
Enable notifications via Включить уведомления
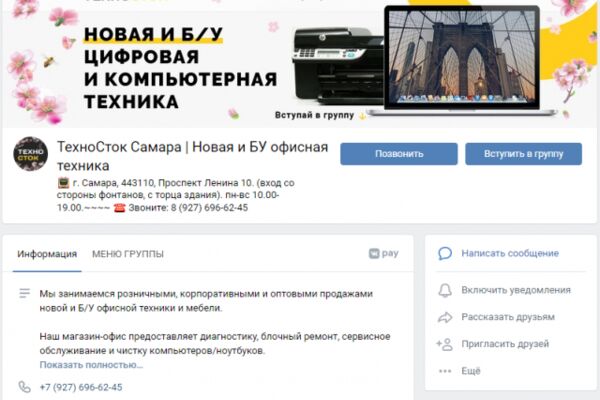(516, 290)
